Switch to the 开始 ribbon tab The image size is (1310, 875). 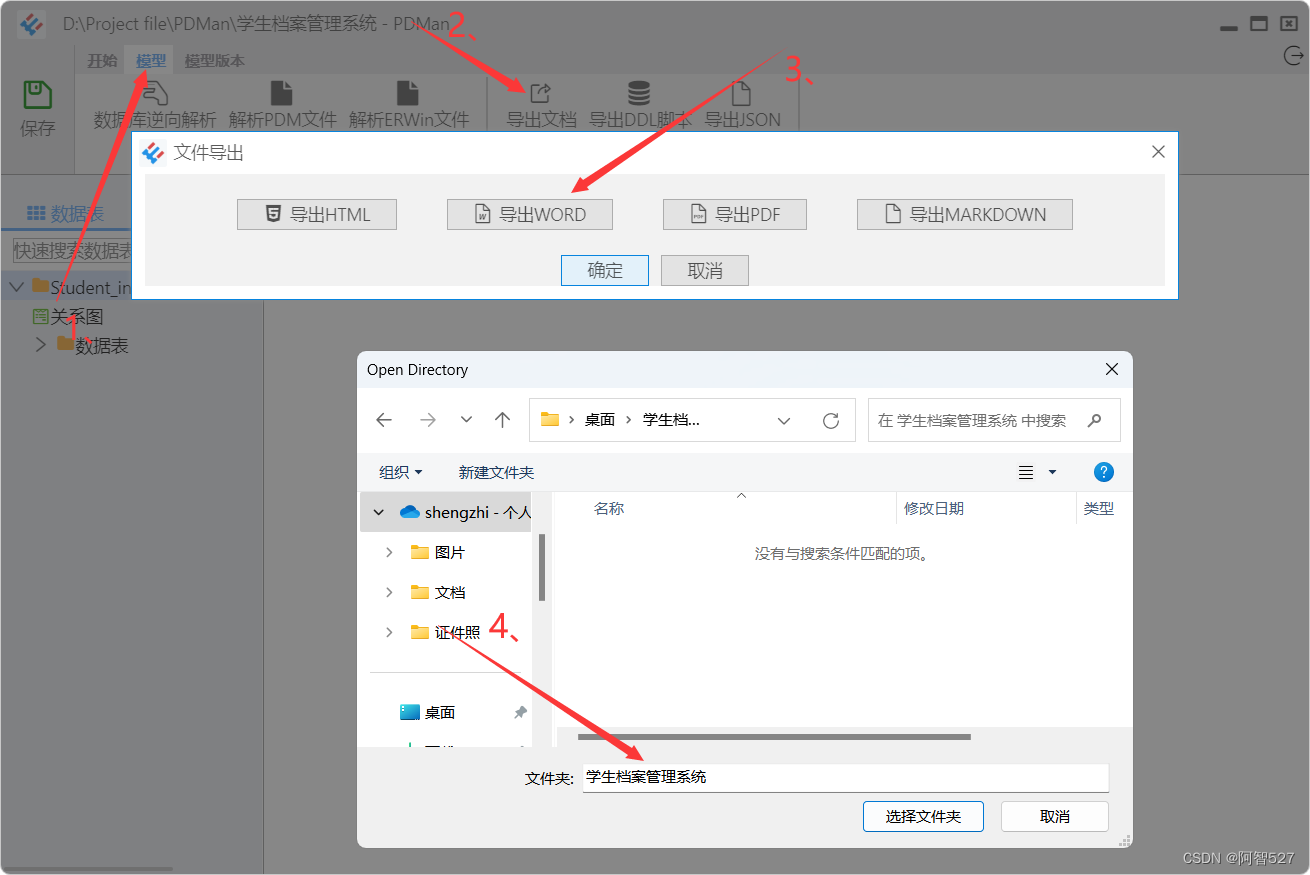101,59
